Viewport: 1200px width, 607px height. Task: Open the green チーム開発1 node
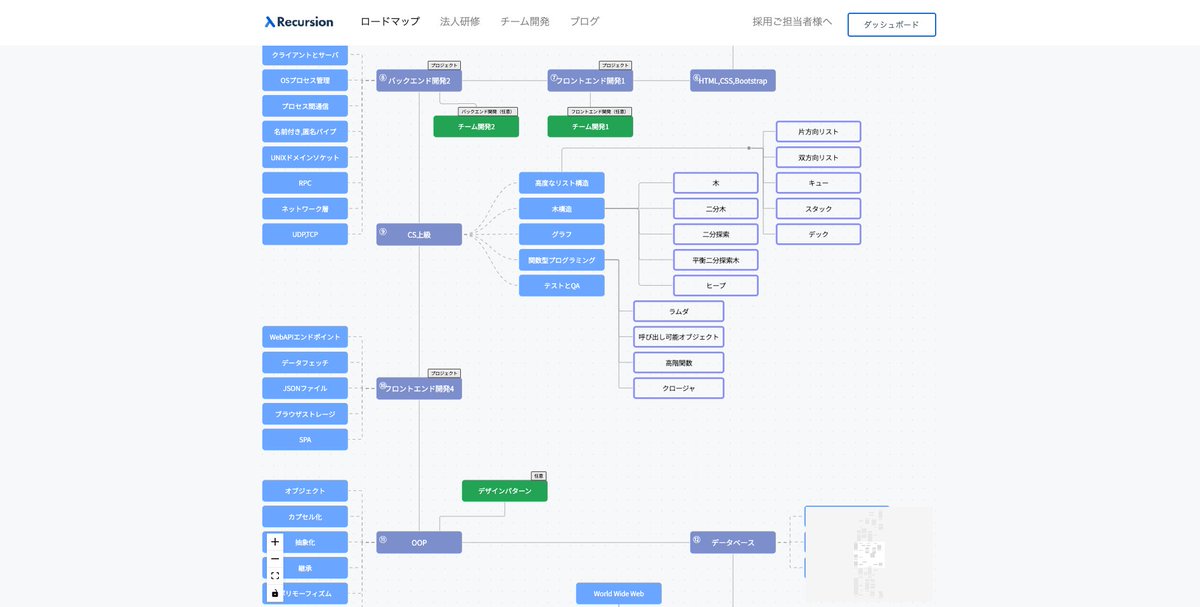[590, 127]
